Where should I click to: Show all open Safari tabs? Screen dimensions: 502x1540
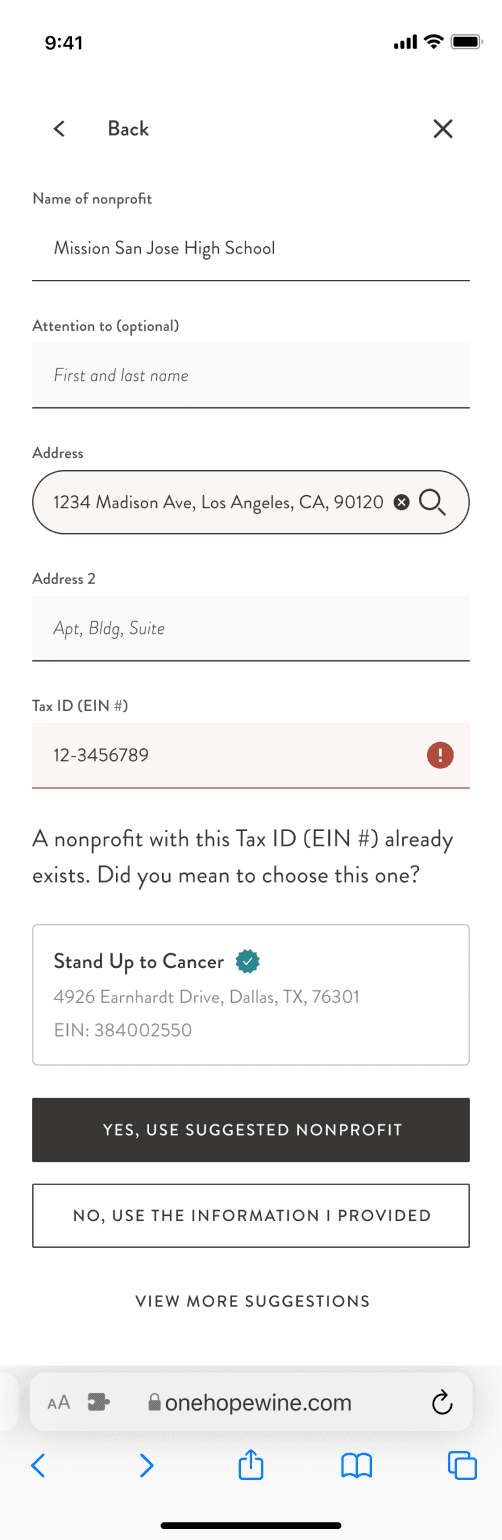tap(462, 1465)
